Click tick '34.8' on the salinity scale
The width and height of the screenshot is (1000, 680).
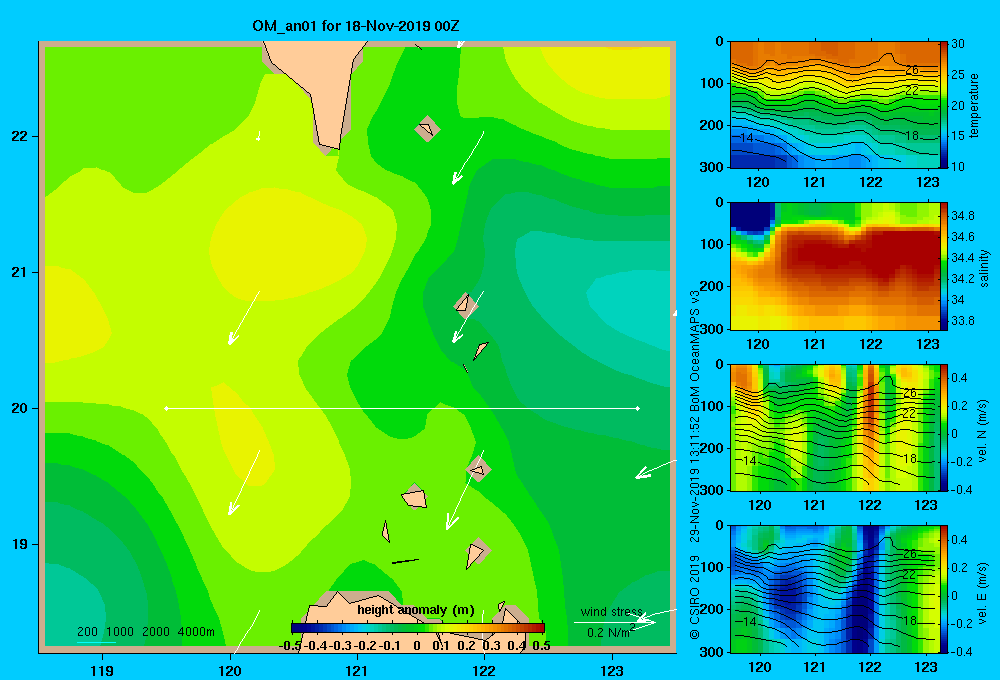point(962,216)
